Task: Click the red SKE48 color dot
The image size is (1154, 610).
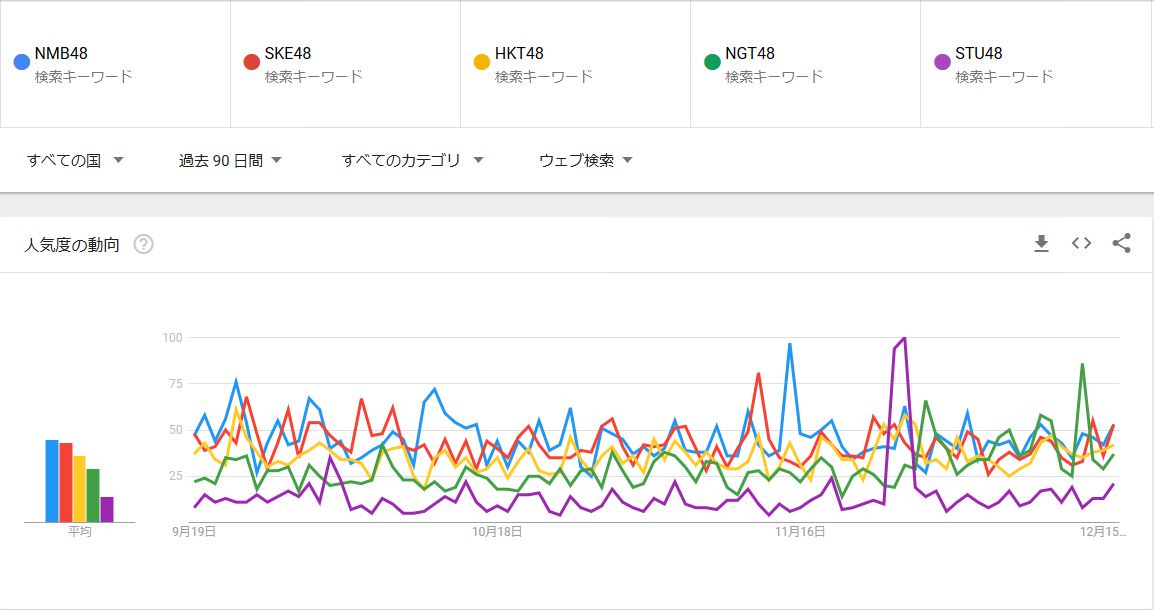Action: tap(252, 62)
